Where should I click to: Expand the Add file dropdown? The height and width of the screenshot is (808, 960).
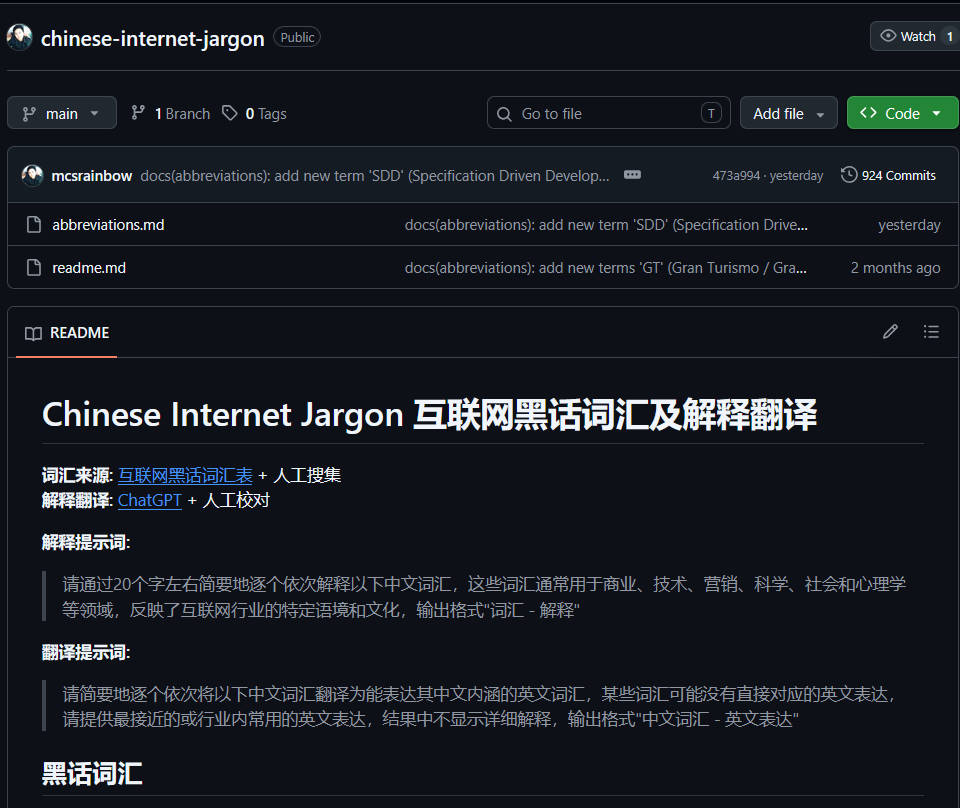tap(789, 113)
